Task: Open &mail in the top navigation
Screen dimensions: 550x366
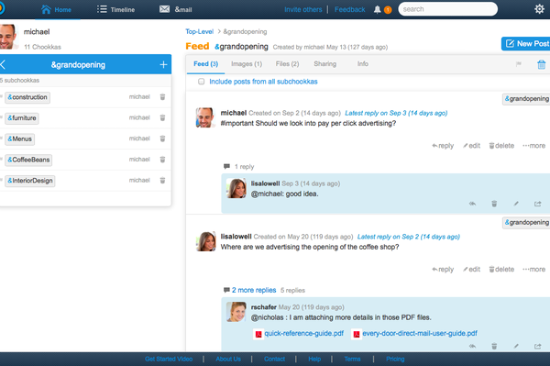Action: click(176, 9)
